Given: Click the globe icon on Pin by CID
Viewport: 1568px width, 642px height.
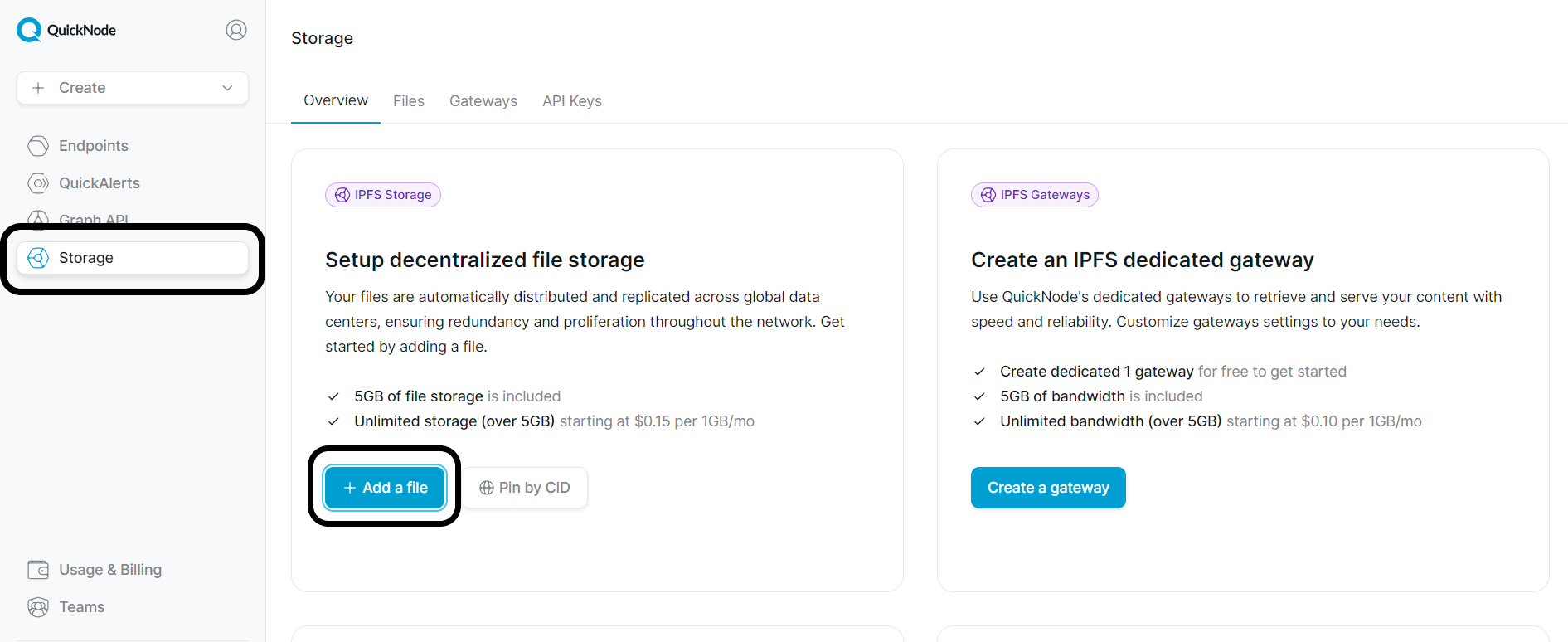Looking at the screenshot, I should click(487, 488).
